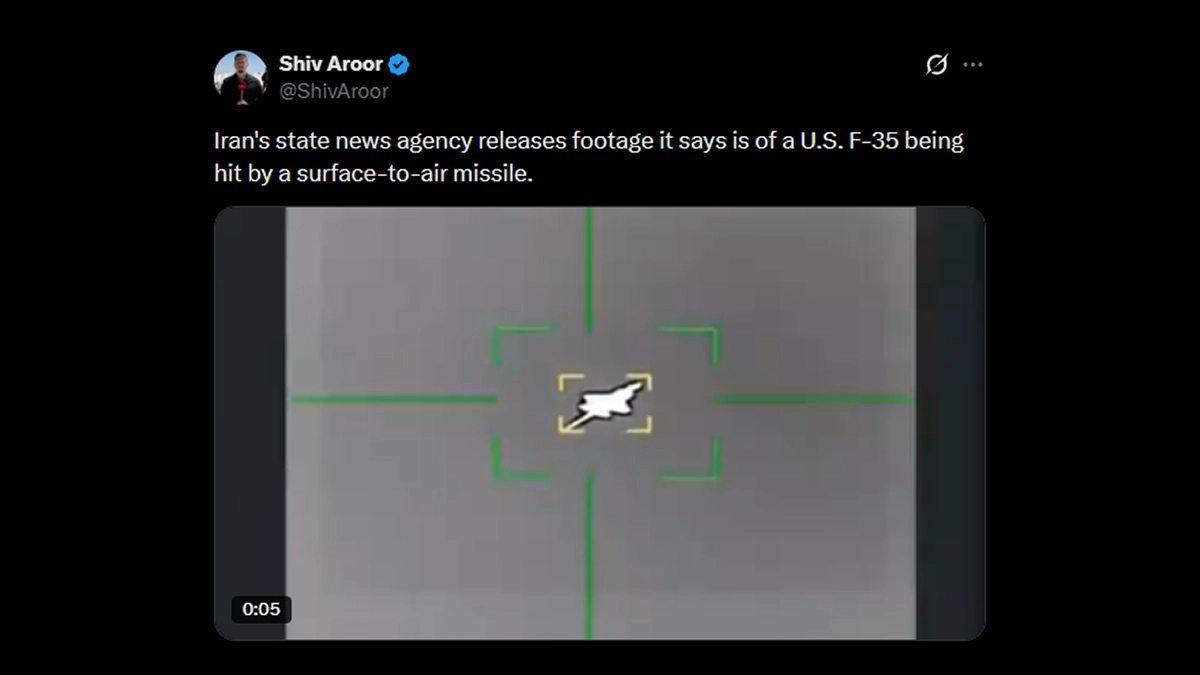Open Shiv Aroor's profile avatar
This screenshot has height=675, width=1200.
point(240,77)
